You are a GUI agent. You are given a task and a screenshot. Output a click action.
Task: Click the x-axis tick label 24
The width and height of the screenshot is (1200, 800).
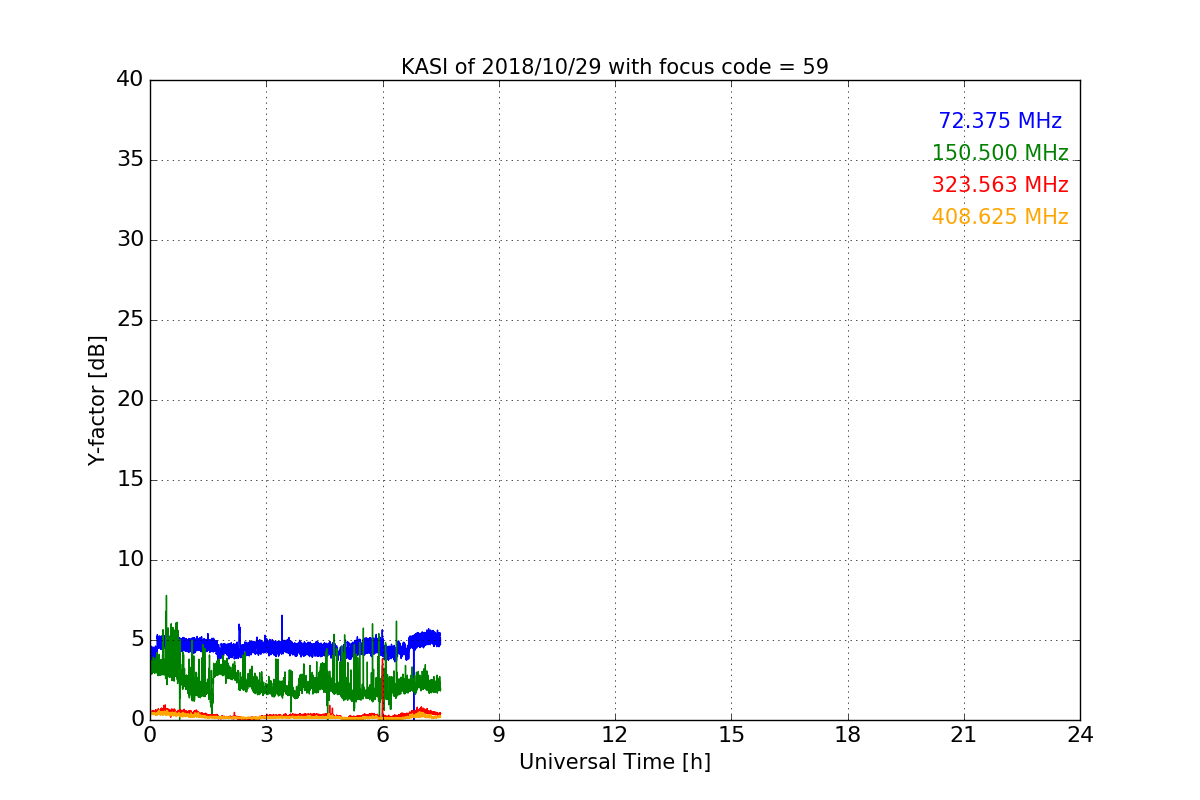pyautogui.click(x=1080, y=735)
